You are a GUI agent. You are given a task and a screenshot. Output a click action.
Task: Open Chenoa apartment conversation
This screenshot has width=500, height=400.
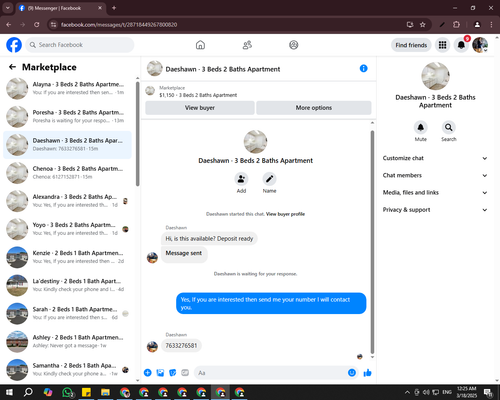(67, 173)
